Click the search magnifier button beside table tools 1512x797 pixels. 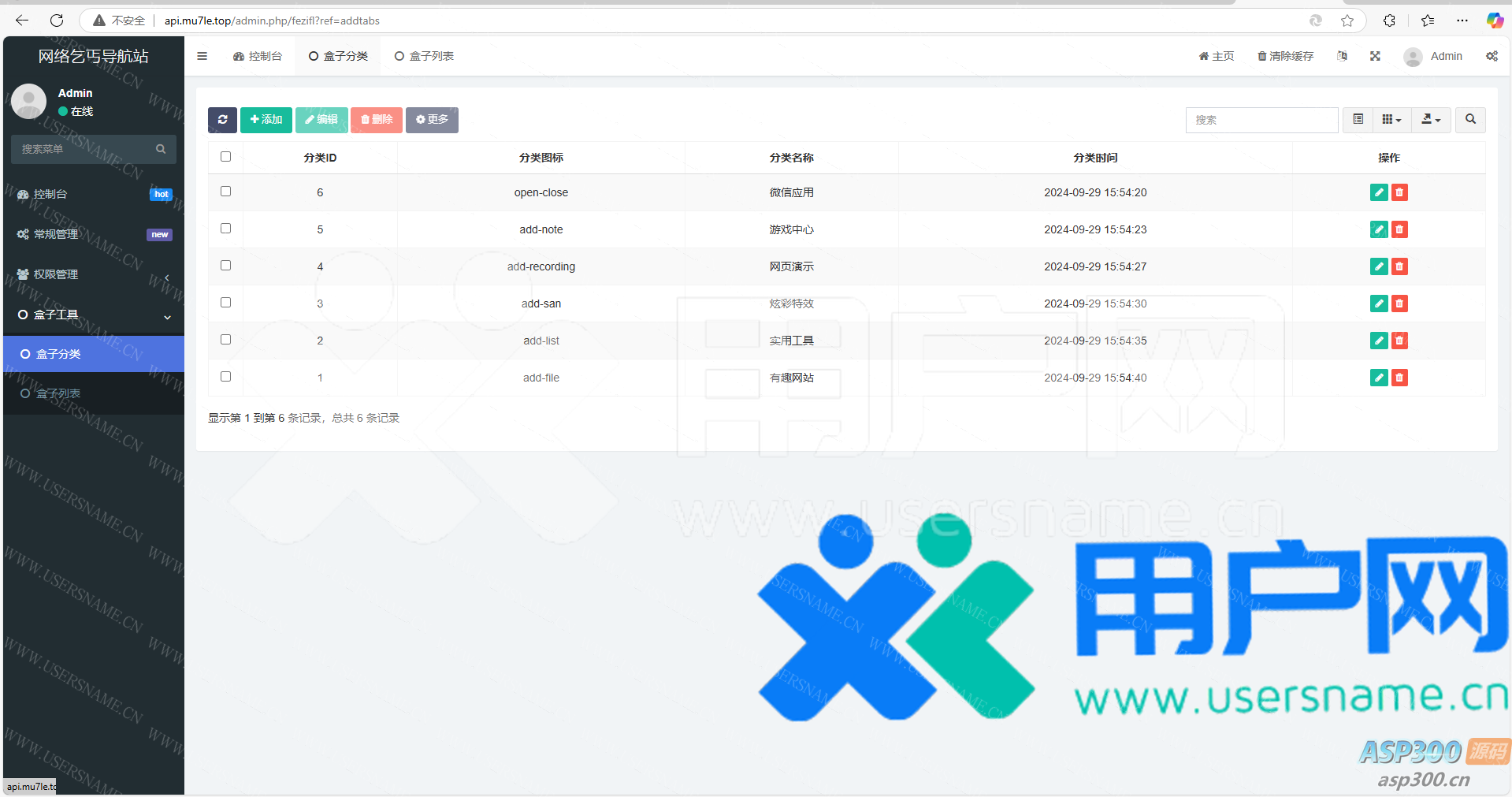point(1469,120)
